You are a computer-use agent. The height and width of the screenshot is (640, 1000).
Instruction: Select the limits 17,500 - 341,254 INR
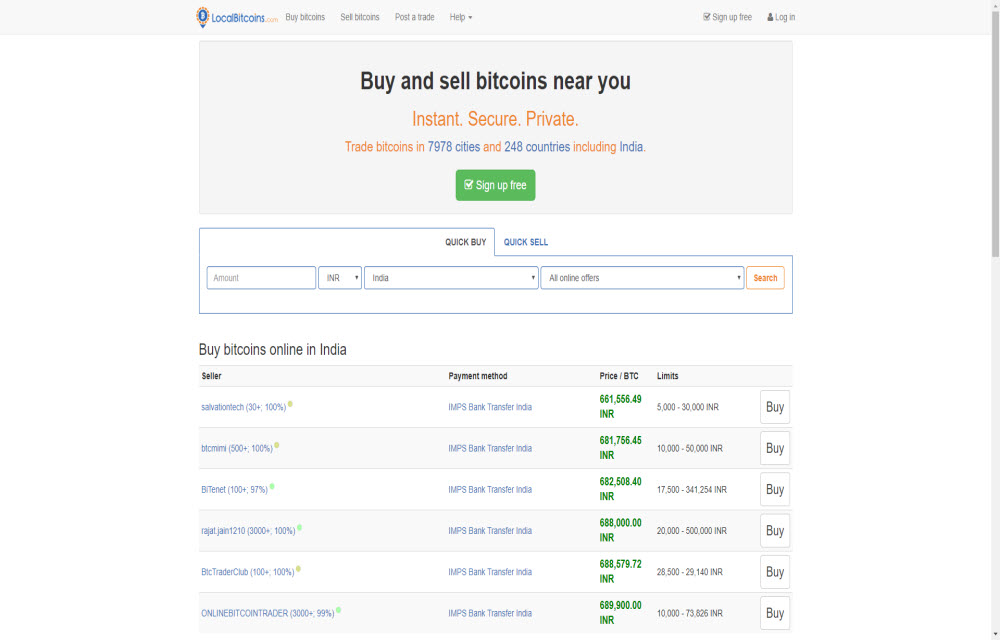[691, 490]
